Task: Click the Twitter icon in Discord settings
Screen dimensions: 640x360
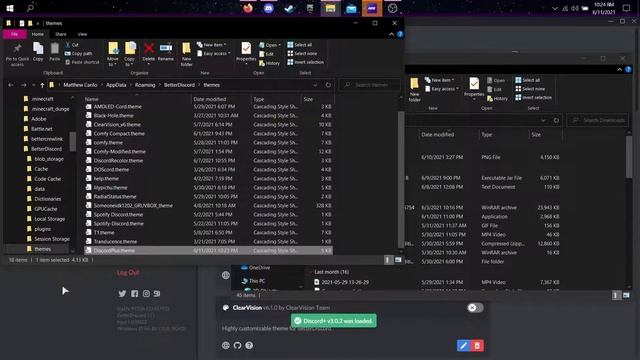Action: click(122, 293)
